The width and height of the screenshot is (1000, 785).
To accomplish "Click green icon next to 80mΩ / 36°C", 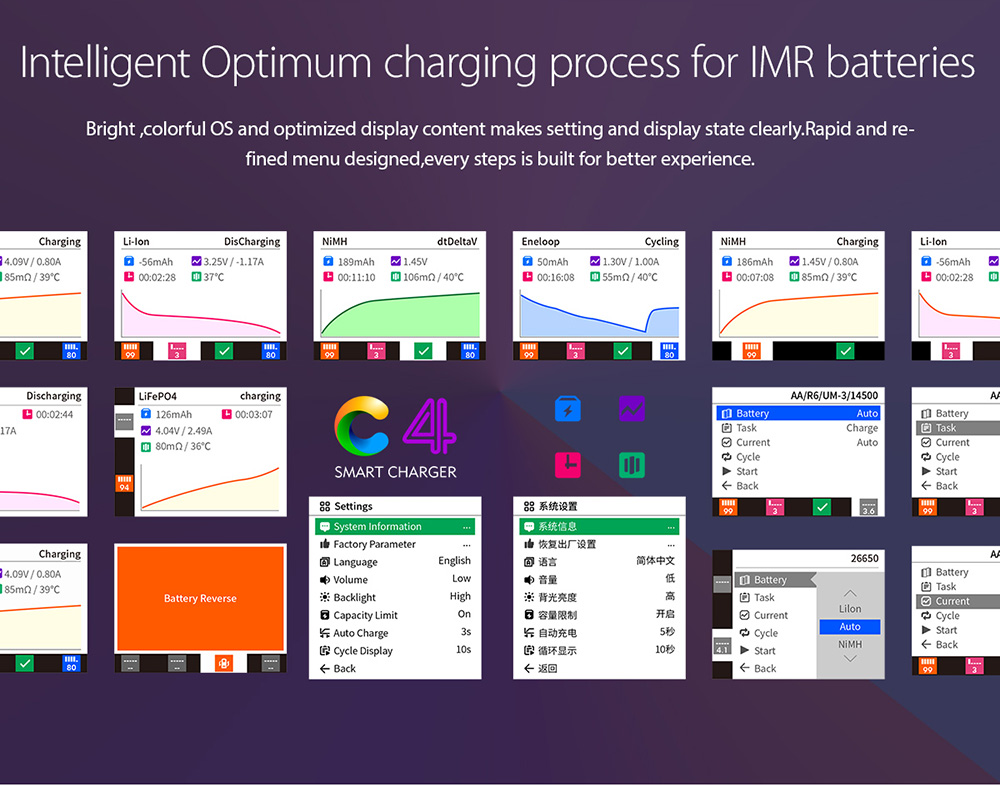I will (x=146, y=446).
